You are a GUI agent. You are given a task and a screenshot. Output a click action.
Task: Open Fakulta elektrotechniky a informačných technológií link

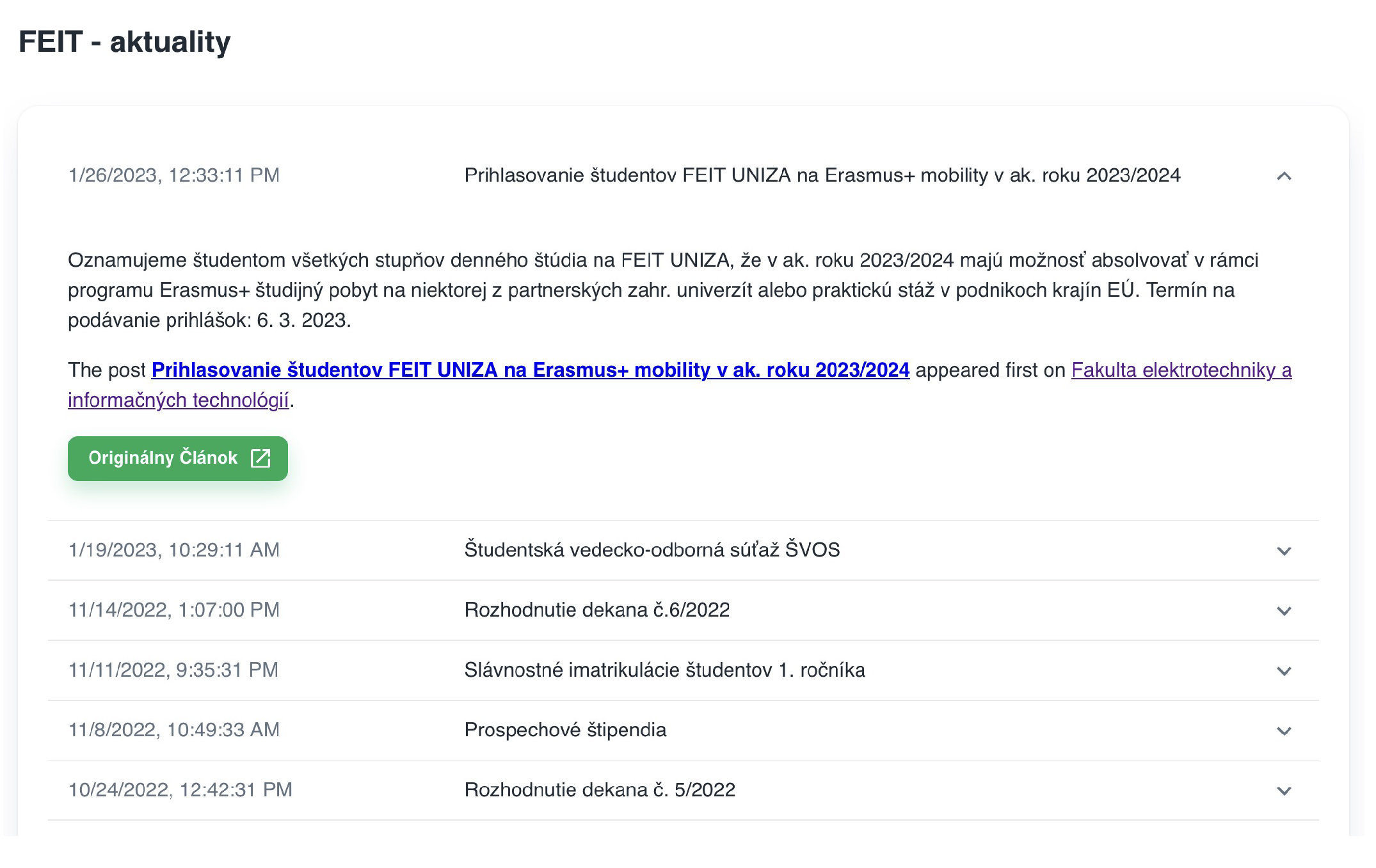click(1181, 370)
